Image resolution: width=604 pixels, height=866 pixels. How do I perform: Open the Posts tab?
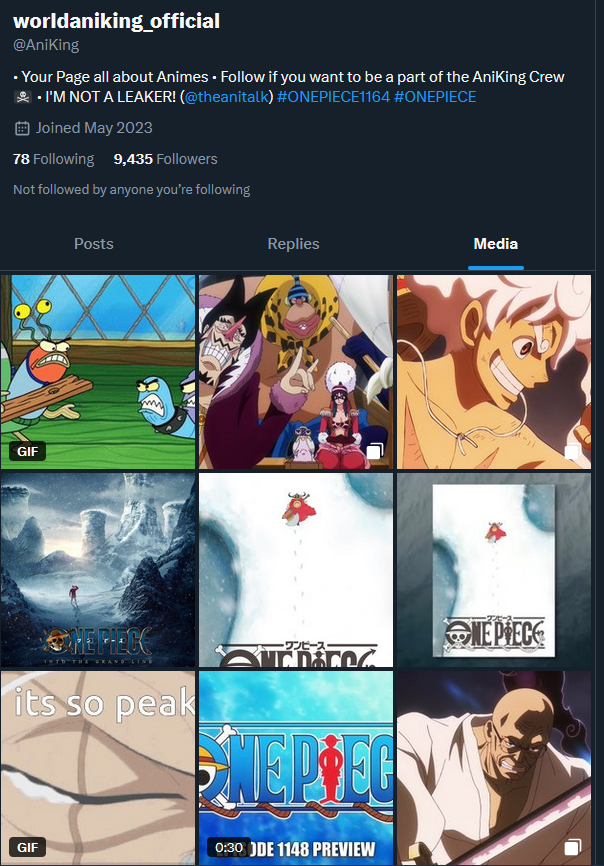point(94,244)
